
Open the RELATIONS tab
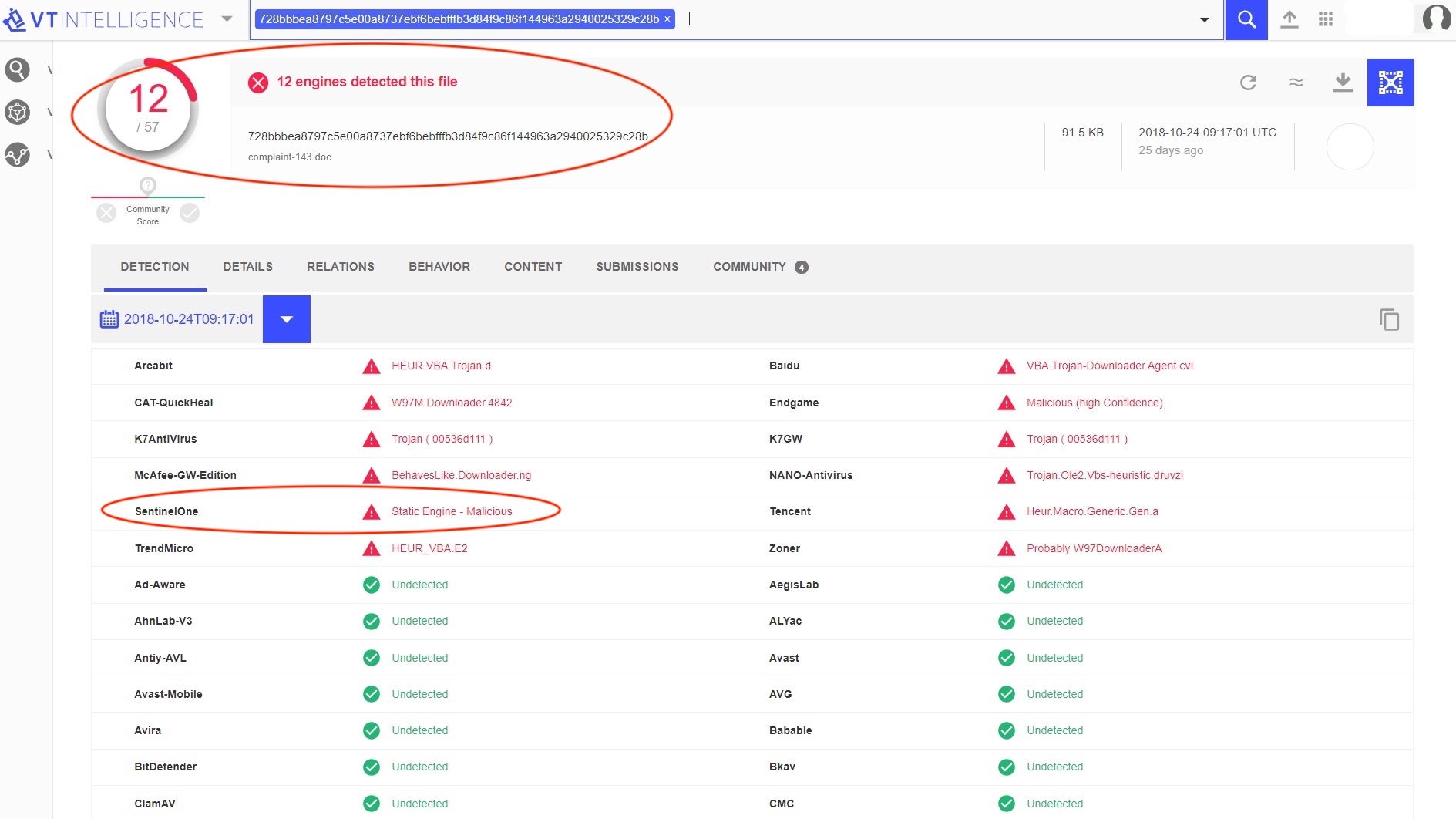click(x=341, y=267)
